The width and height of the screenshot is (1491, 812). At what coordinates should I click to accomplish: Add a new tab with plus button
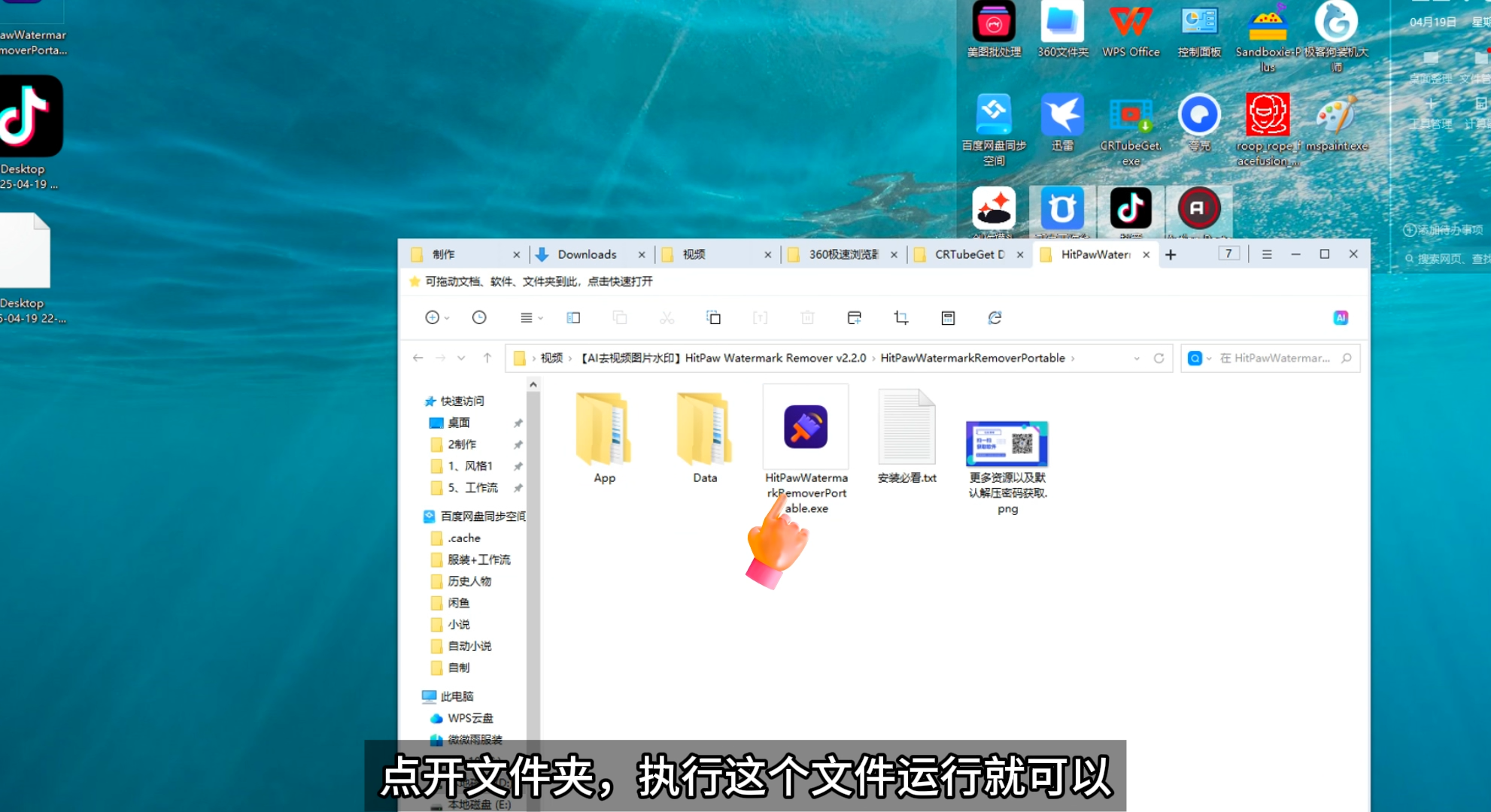pos(1171,255)
